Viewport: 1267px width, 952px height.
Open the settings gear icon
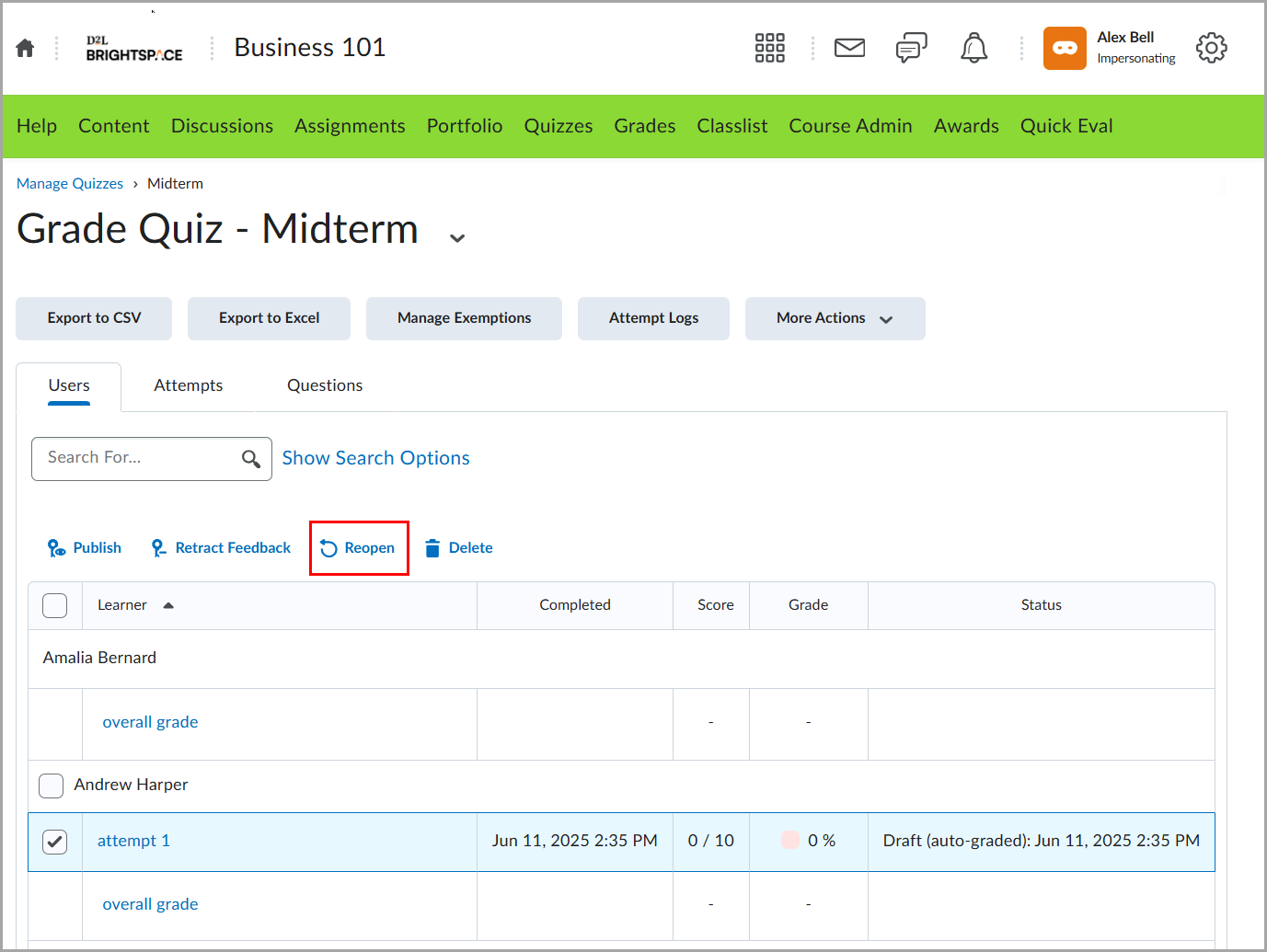[x=1212, y=48]
